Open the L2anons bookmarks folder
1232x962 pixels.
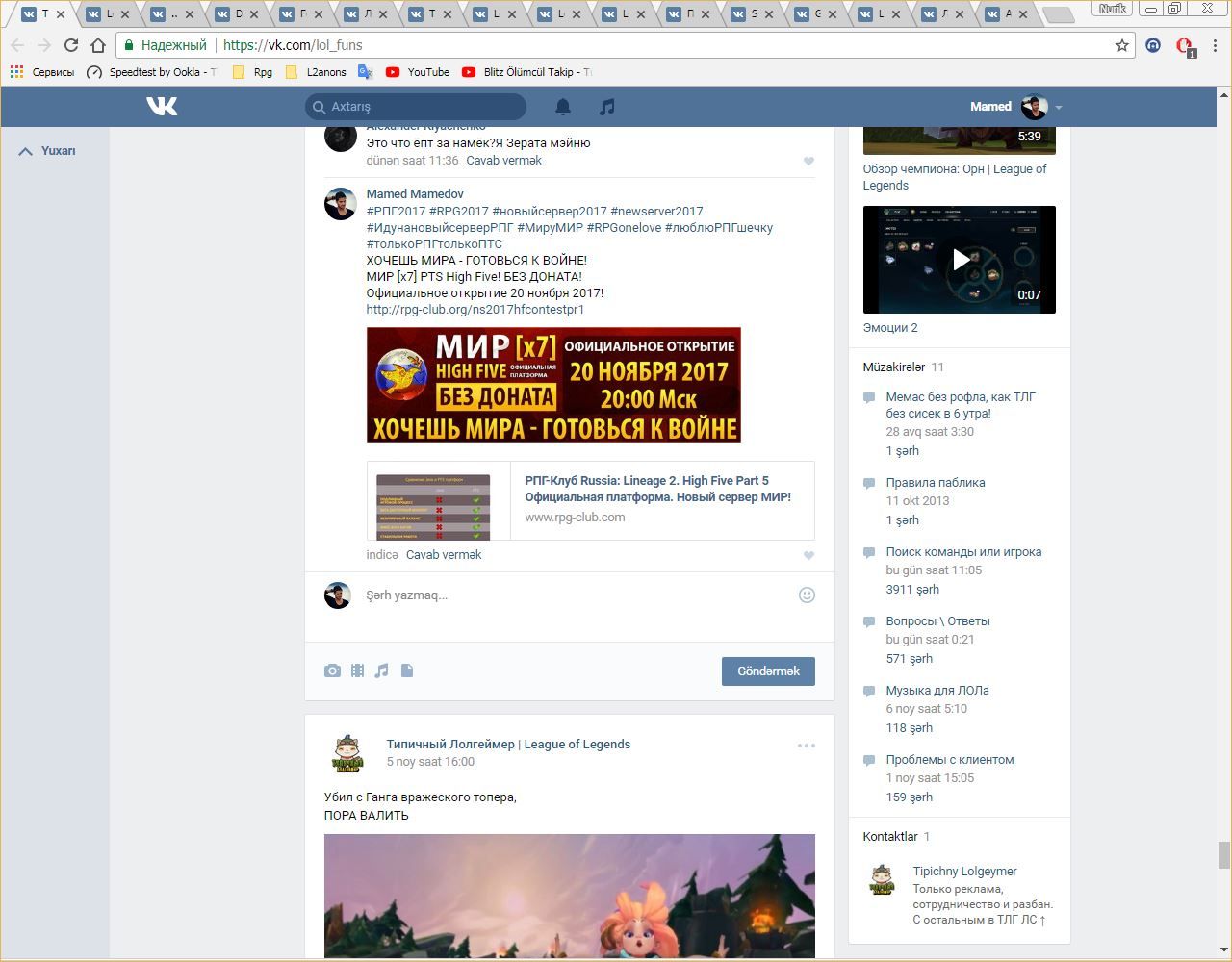click(x=317, y=72)
